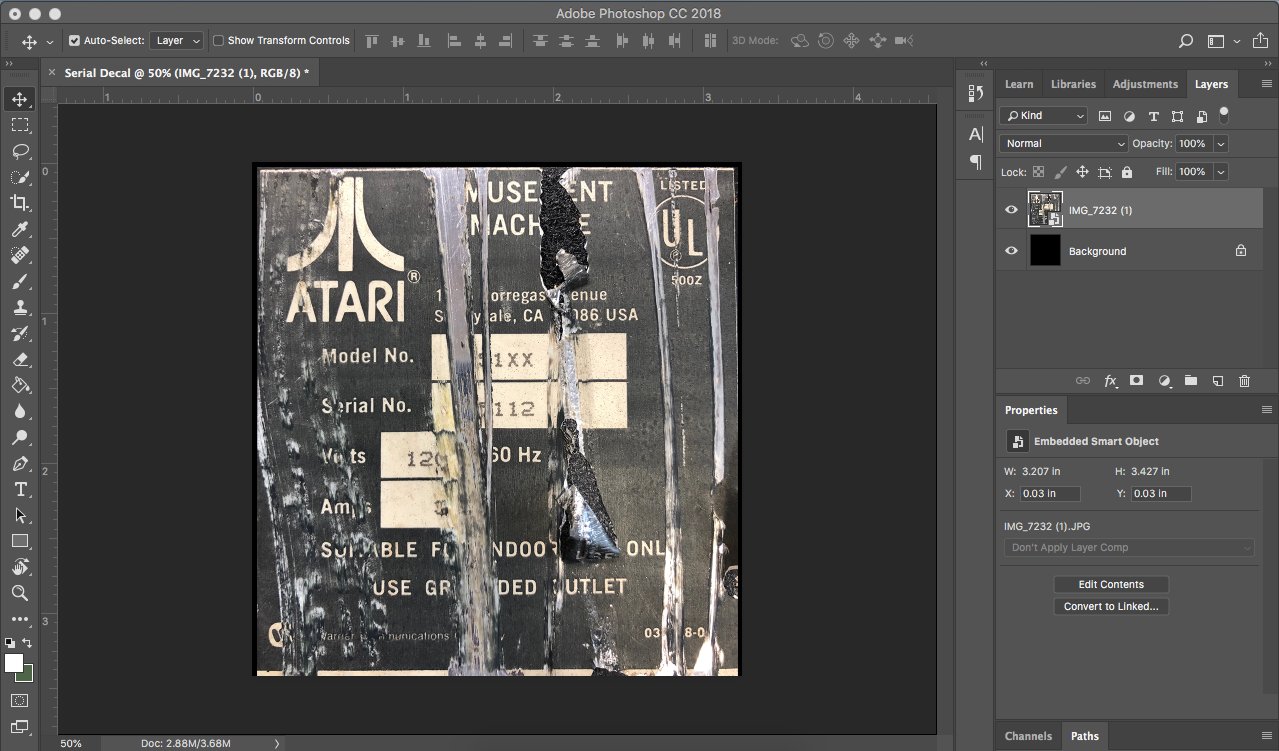
Task: Filter for pixel layers
Action: click(x=1105, y=116)
